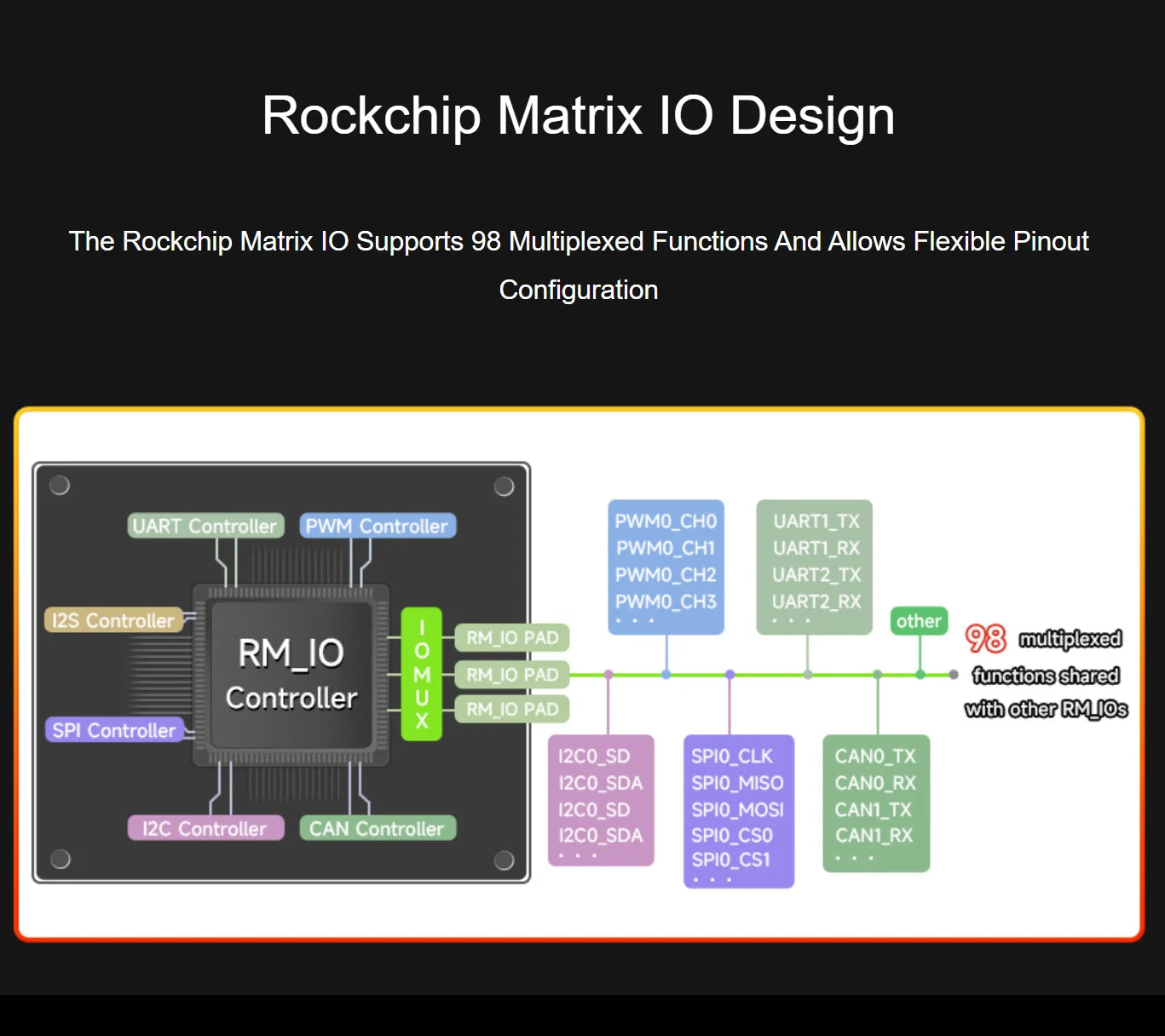Select the green IOMUX block
This screenshot has height=1036, width=1165.
click(421, 674)
